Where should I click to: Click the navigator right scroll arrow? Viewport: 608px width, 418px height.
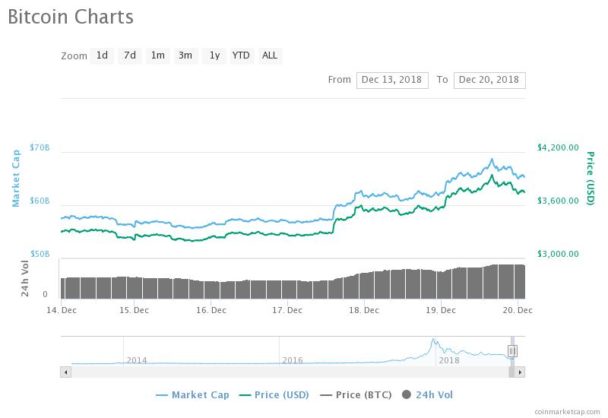coord(520,372)
